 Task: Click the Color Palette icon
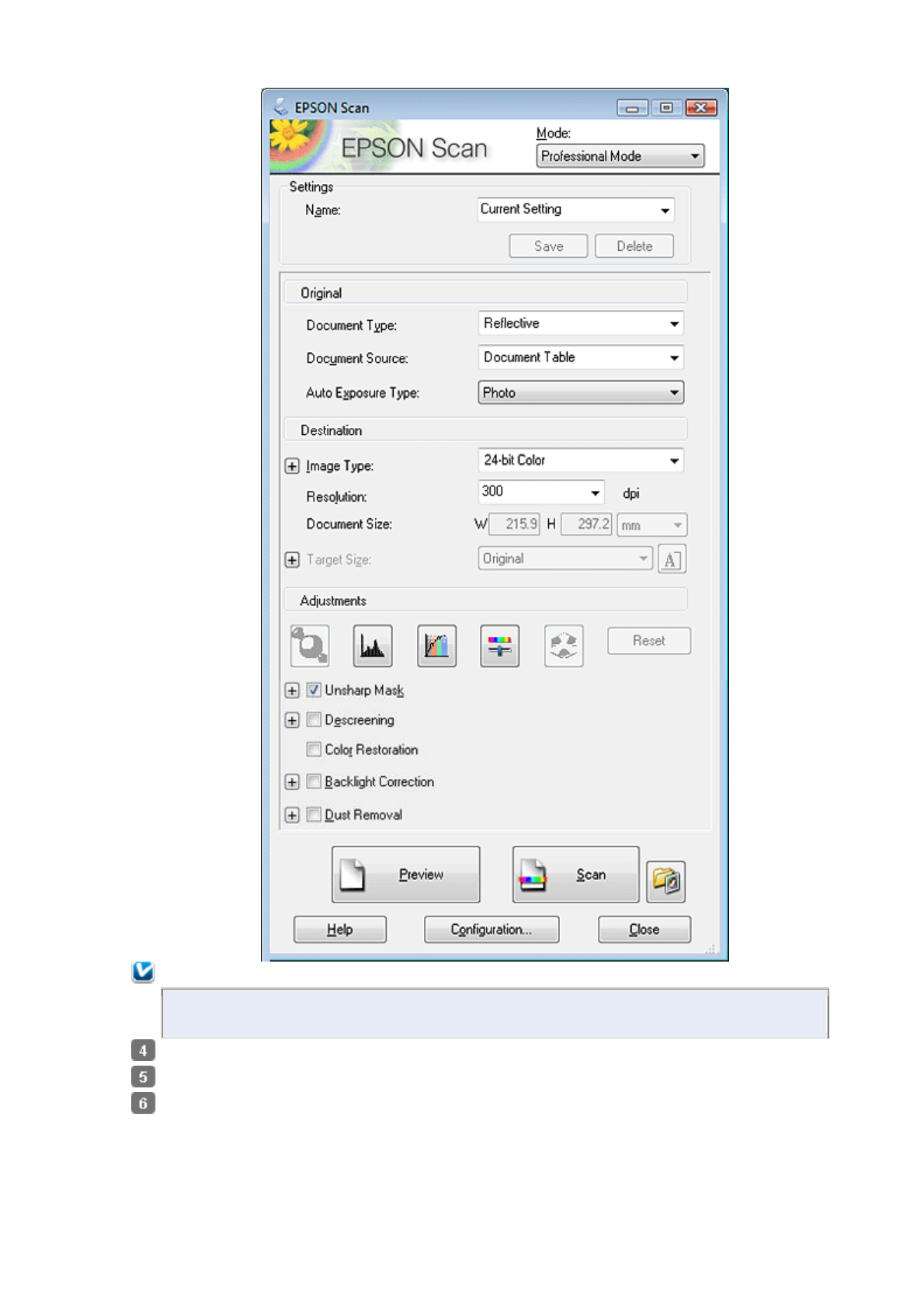click(x=563, y=645)
